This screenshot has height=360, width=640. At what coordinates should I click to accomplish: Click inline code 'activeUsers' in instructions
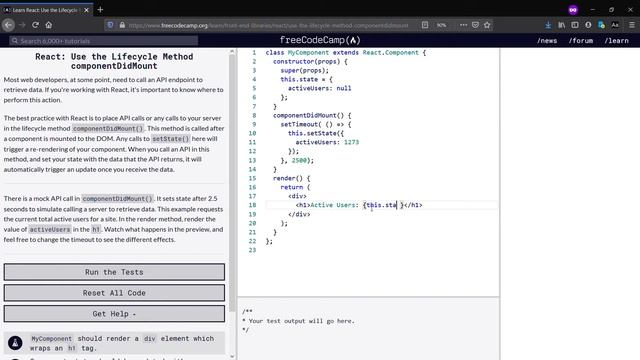click(x=50, y=229)
